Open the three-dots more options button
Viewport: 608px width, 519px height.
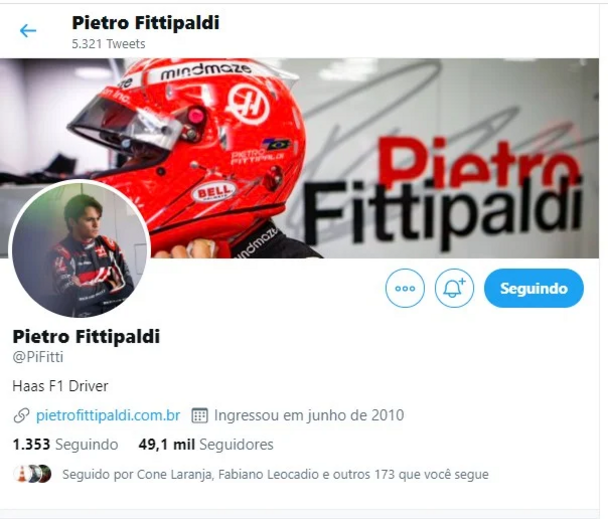click(405, 288)
